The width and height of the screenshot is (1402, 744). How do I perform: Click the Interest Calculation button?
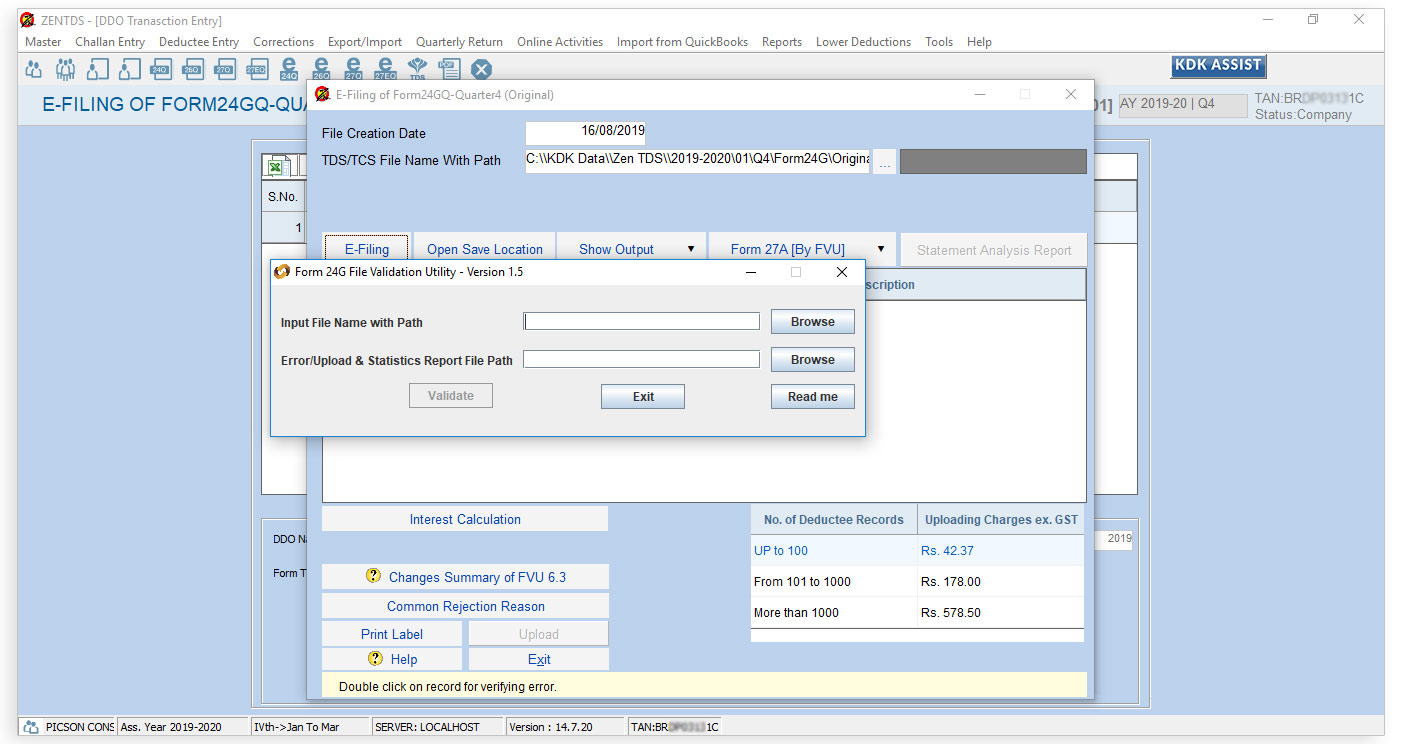465,519
